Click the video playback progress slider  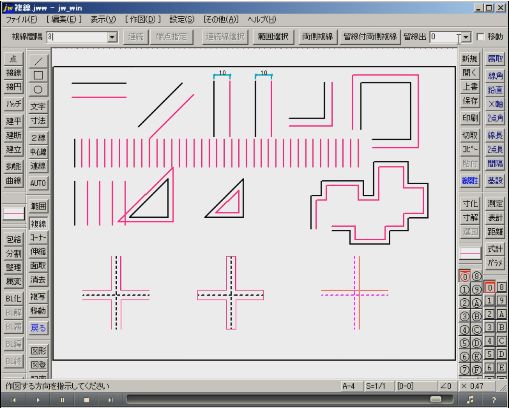(x=289, y=399)
